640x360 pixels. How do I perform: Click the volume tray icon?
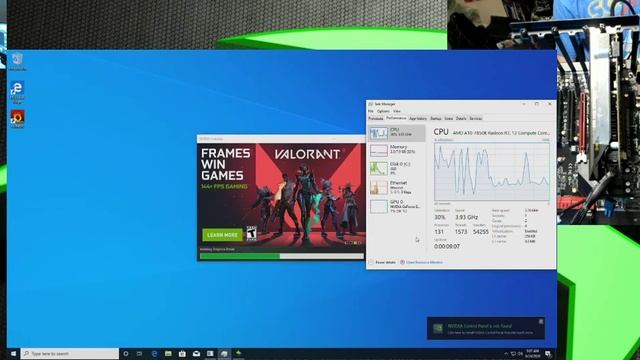pyautogui.click(x=521, y=354)
